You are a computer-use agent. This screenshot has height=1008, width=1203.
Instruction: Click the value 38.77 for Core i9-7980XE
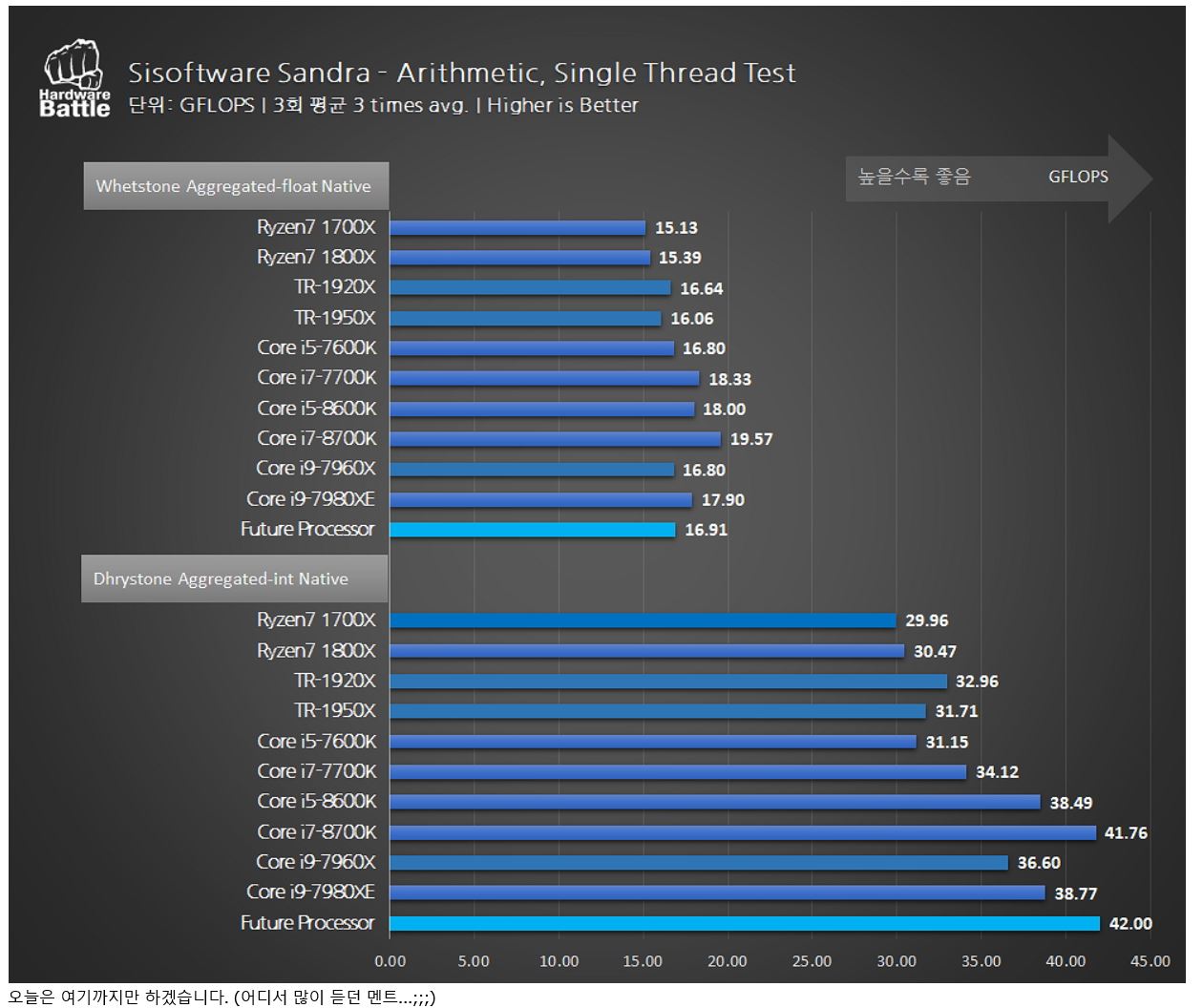pos(1076,893)
